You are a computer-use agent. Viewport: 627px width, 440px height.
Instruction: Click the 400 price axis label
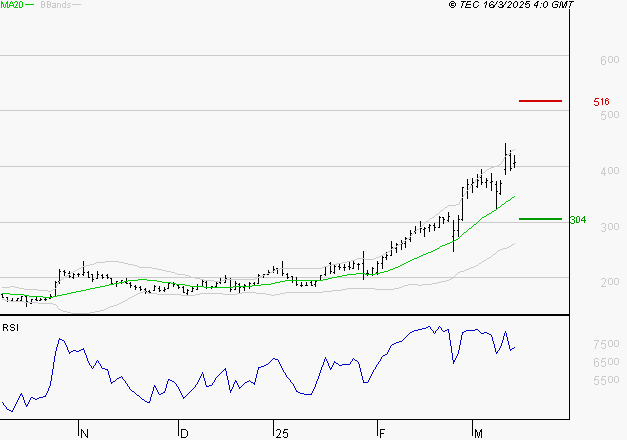pos(610,171)
